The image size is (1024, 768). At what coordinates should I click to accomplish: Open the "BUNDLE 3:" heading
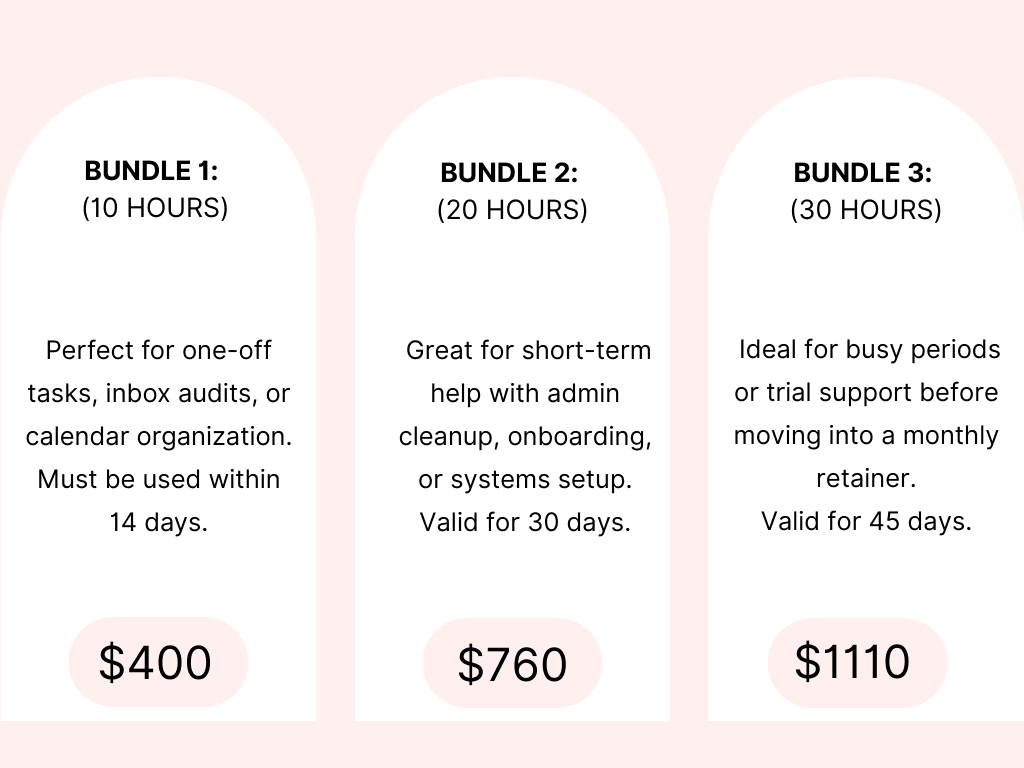click(x=863, y=173)
